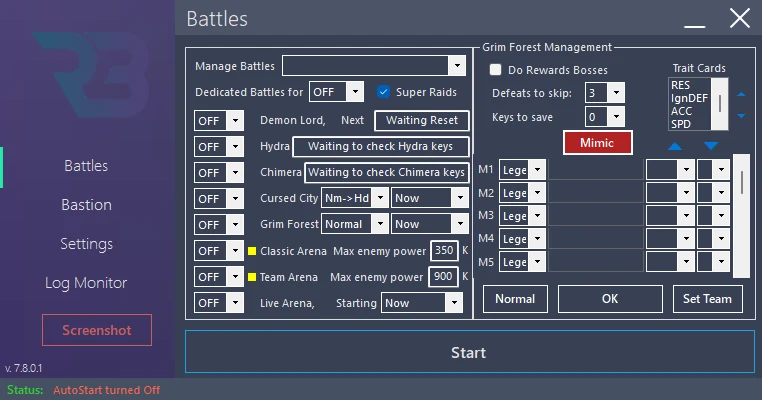Move trait card down with small arrow
This screenshot has width=762, height=400.
pyautogui.click(x=741, y=116)
